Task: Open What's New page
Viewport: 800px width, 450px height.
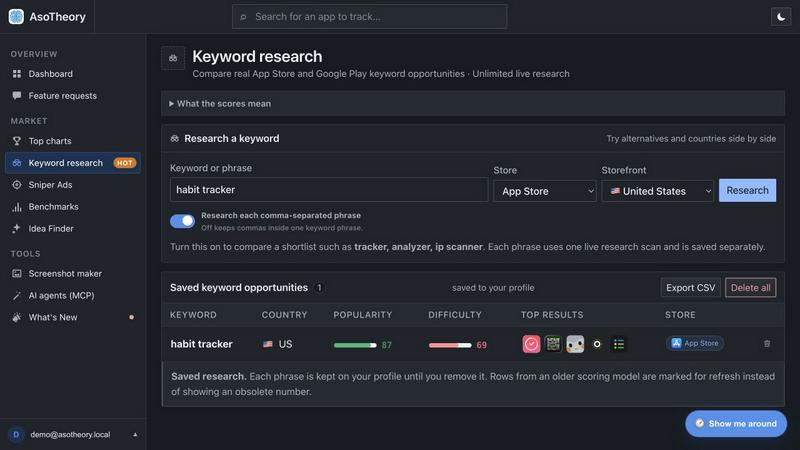Action: pyautogui.click(x=73, y=317)
